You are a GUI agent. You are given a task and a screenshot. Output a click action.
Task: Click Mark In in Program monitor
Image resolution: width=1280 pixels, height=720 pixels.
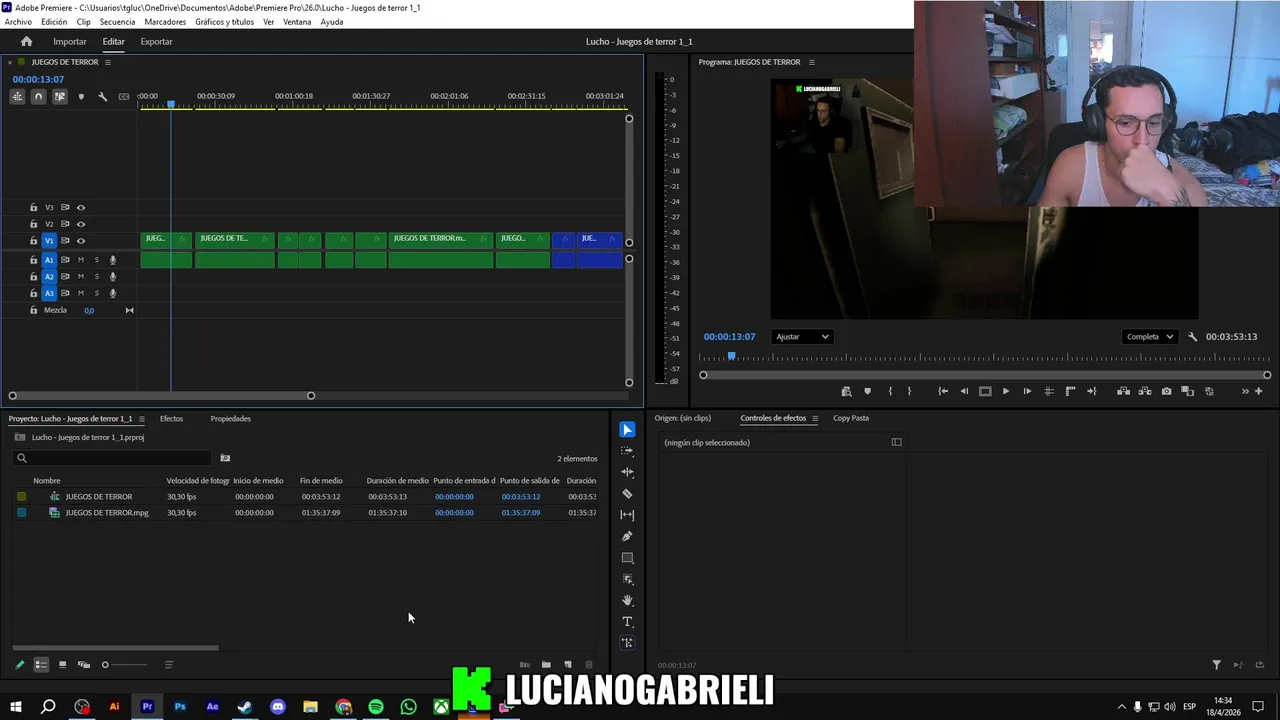[890, 391]
